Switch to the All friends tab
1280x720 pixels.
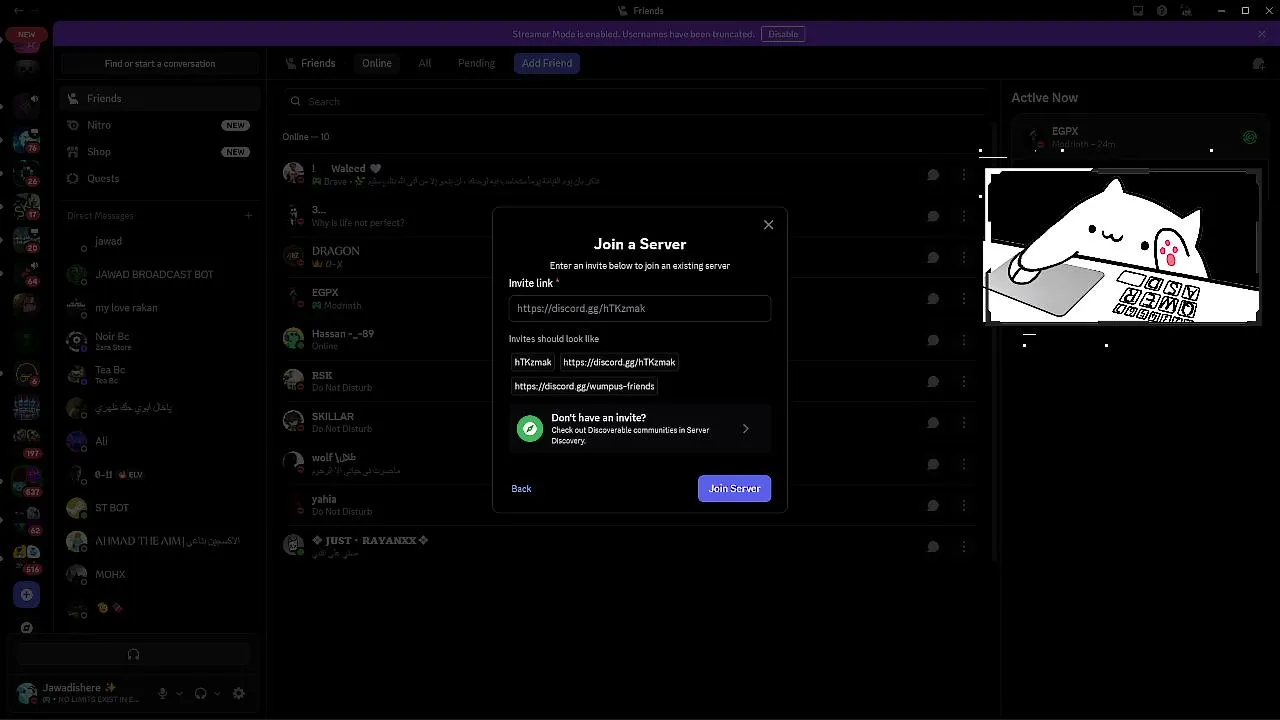pos(425,63)
